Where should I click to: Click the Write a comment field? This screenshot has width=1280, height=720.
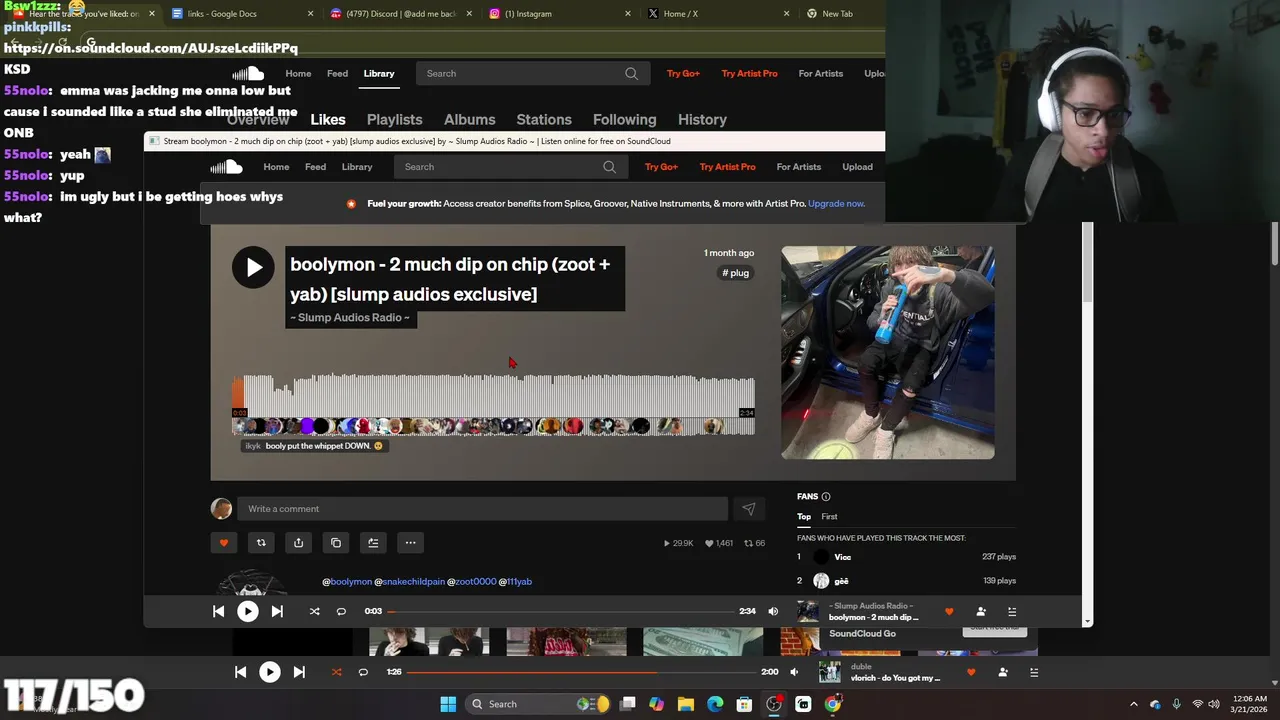(483, 509)
